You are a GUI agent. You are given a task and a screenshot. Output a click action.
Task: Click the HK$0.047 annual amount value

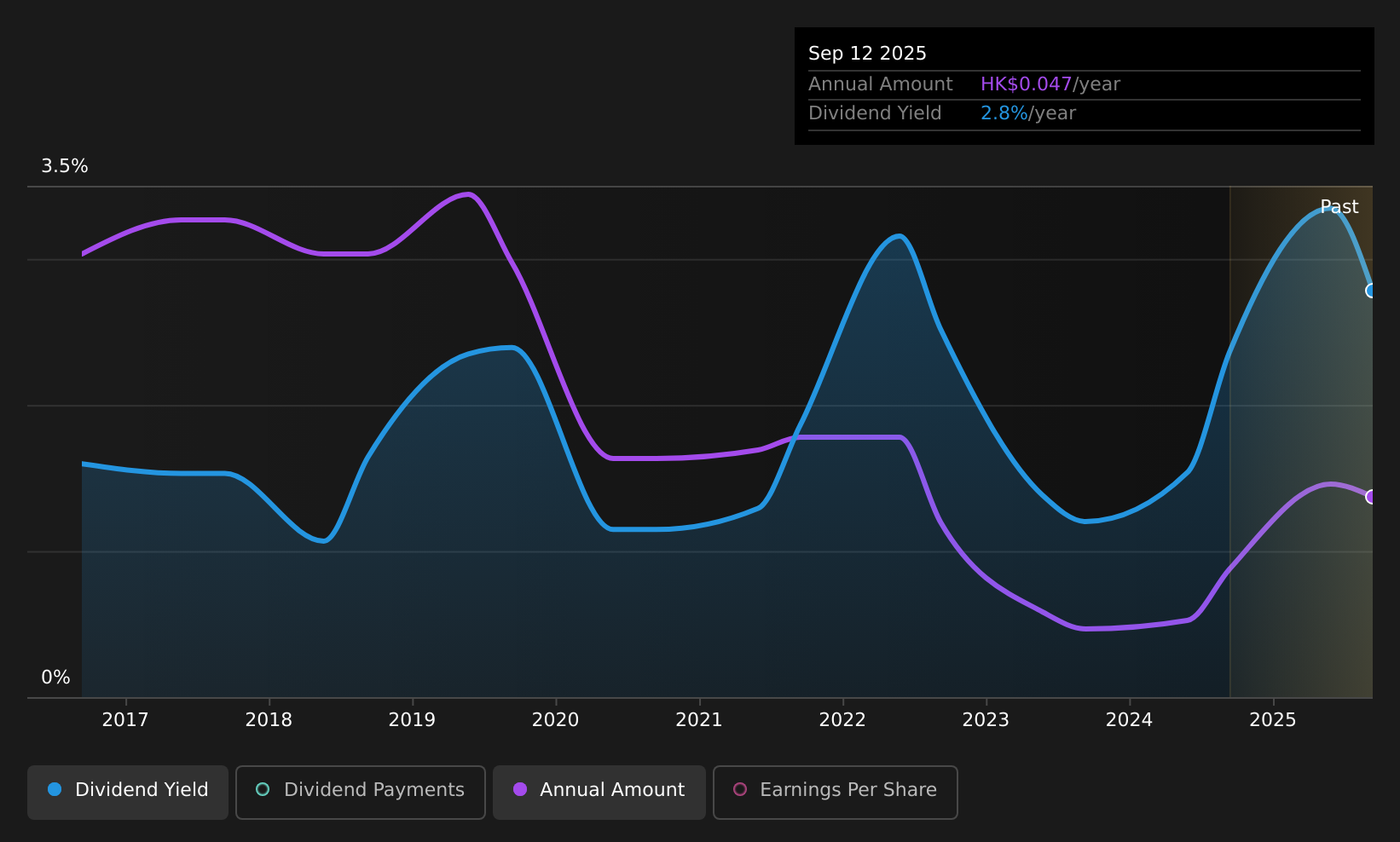pos(1026,84)
